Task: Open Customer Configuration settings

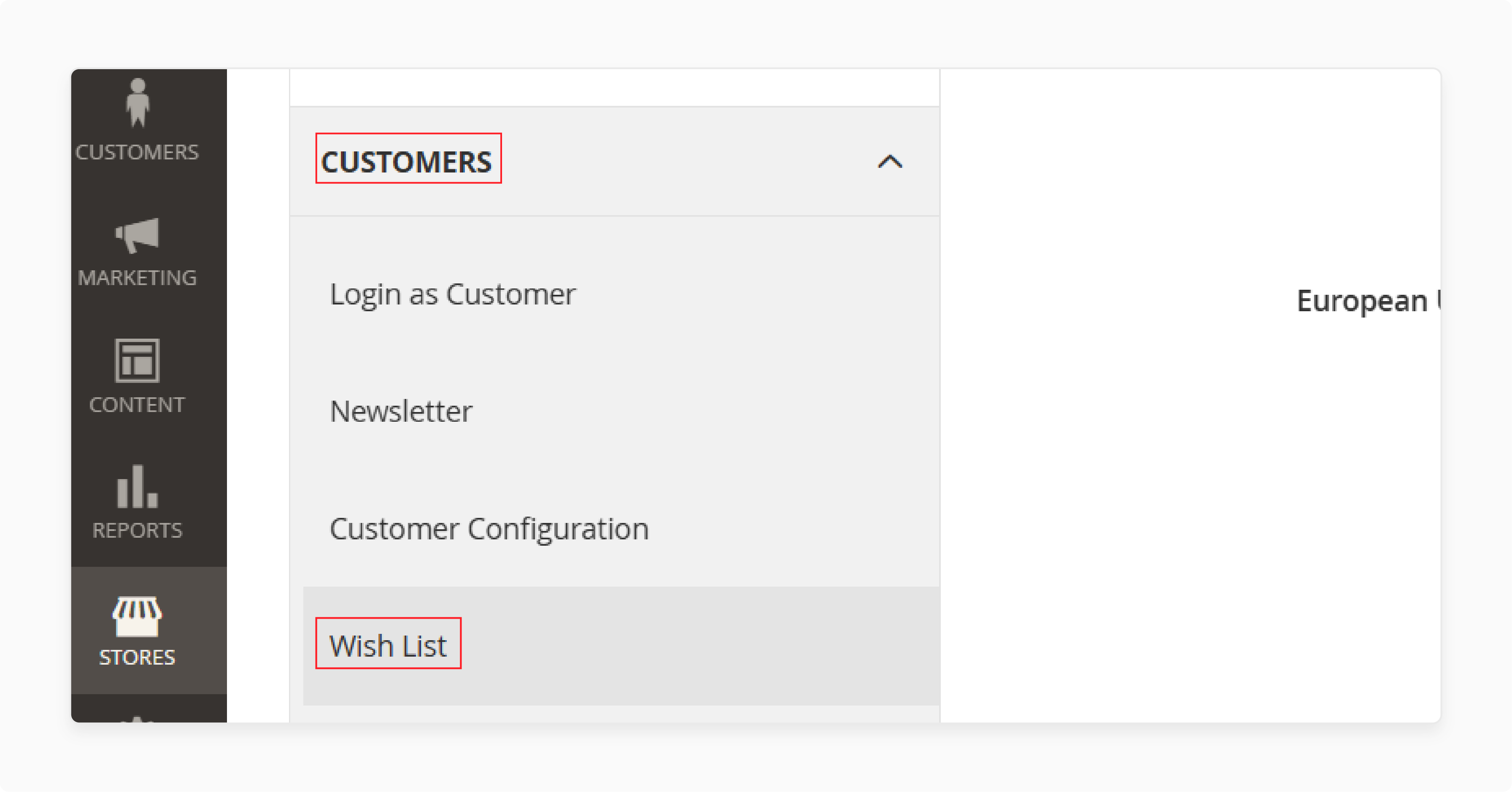Action: tap(489, 529)
